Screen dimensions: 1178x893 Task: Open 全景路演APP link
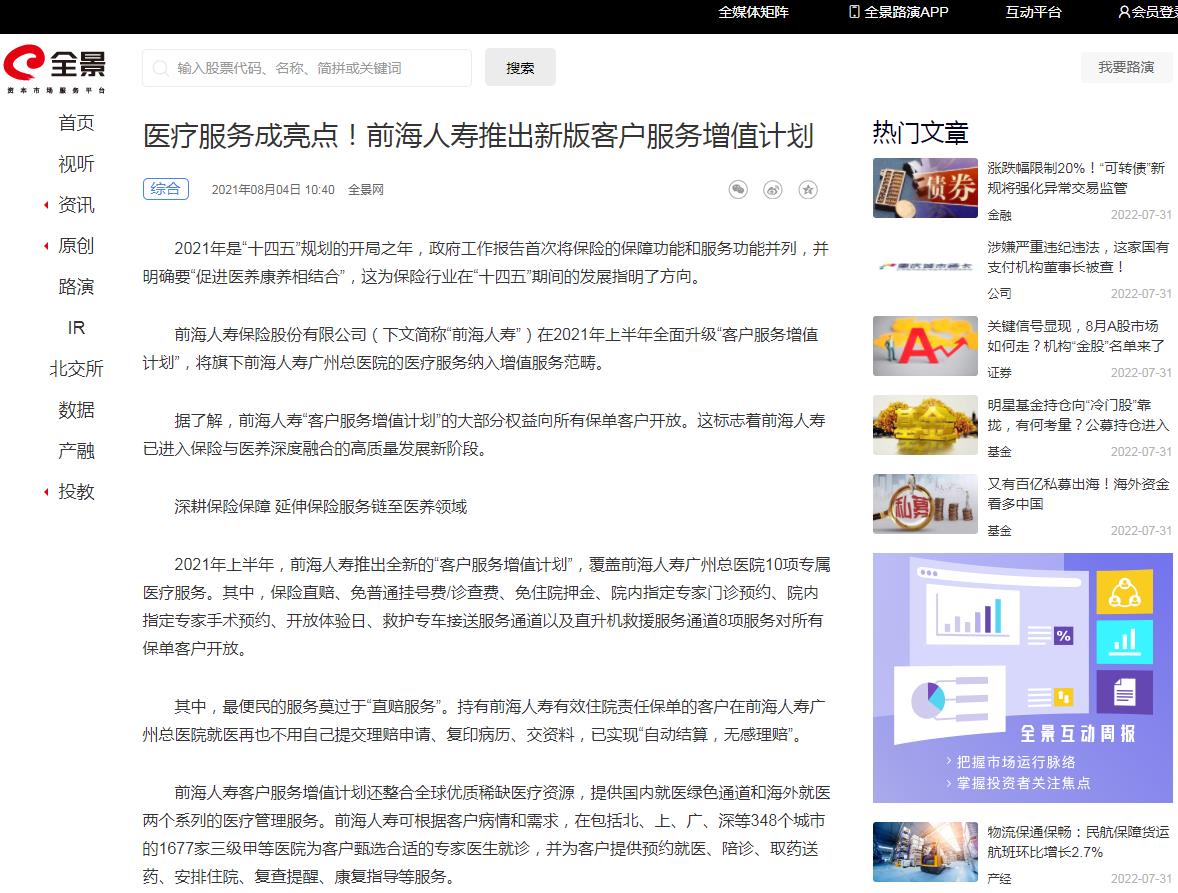(906, 11)
